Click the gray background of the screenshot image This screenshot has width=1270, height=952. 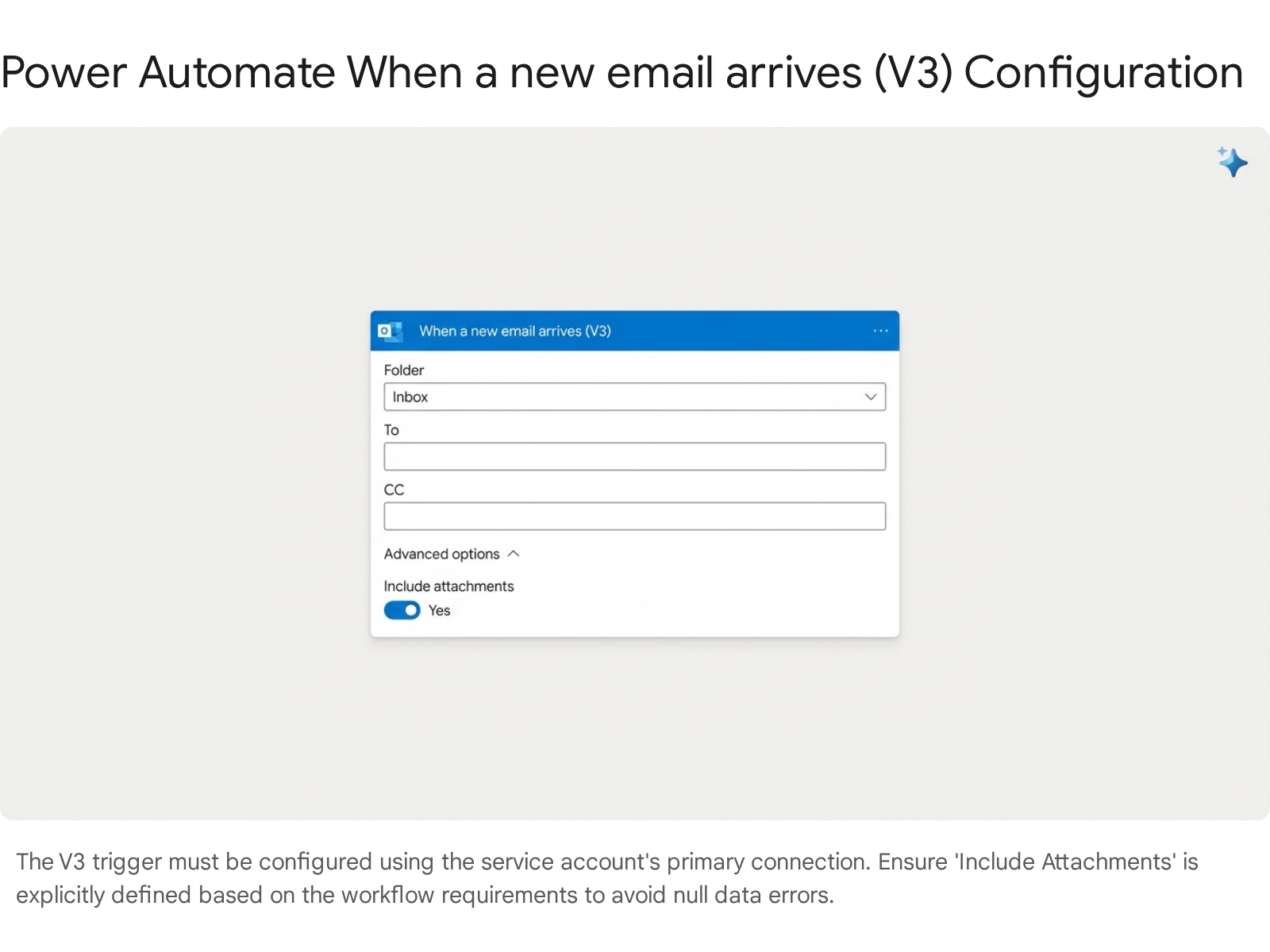(198, 476)
